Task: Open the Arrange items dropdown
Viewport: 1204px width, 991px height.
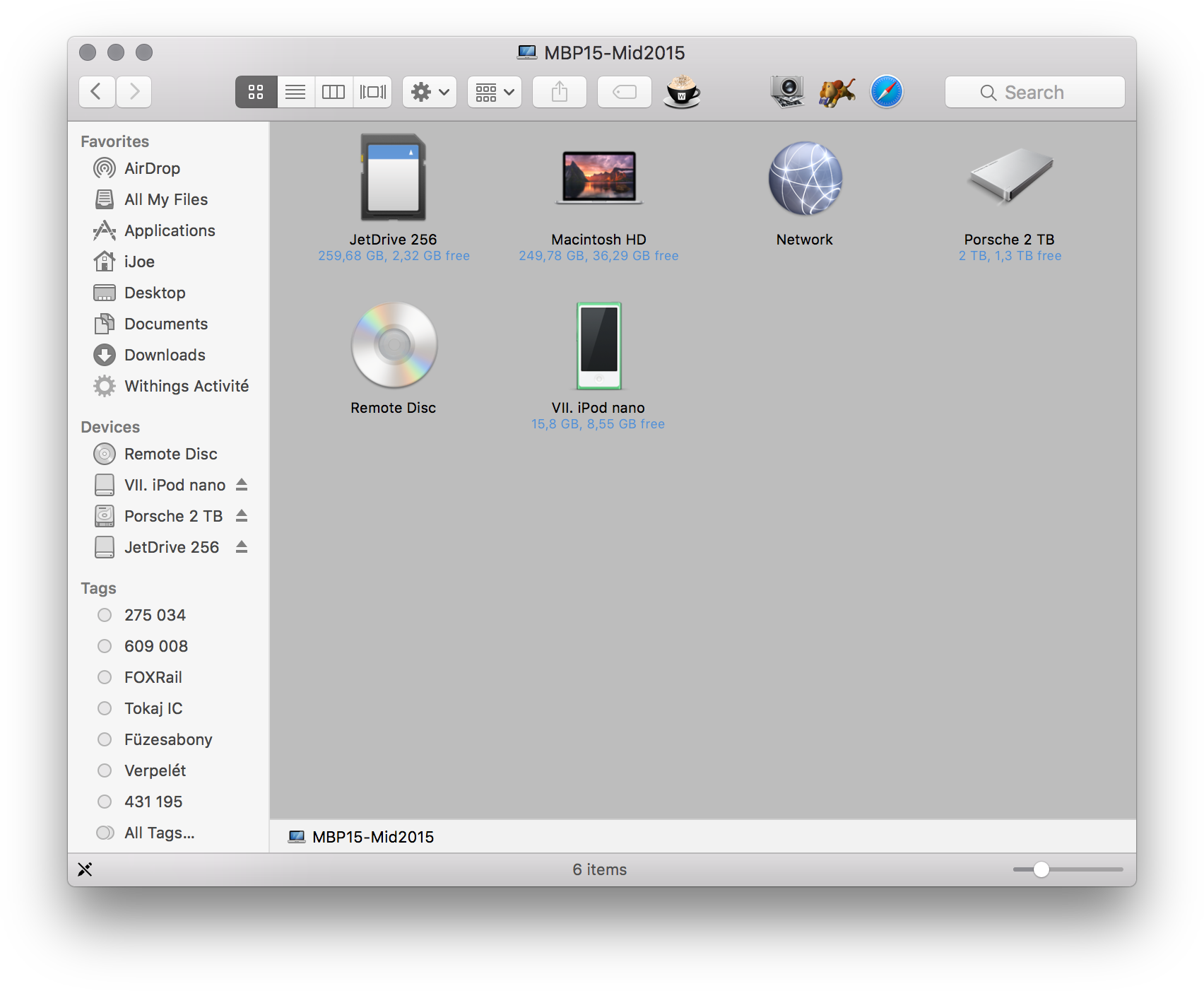Action: 495,92
